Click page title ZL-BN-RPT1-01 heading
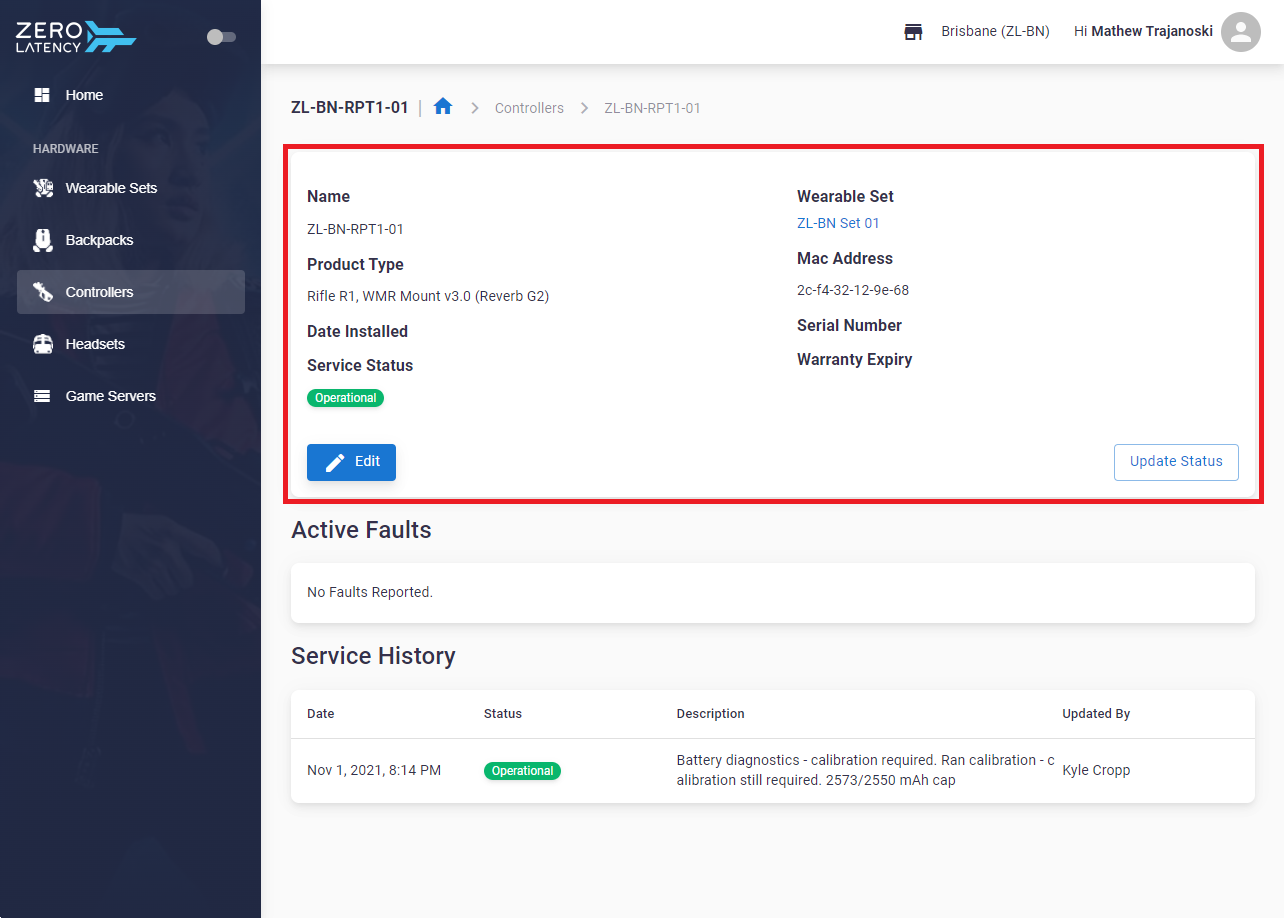 (x=350, y=107)
